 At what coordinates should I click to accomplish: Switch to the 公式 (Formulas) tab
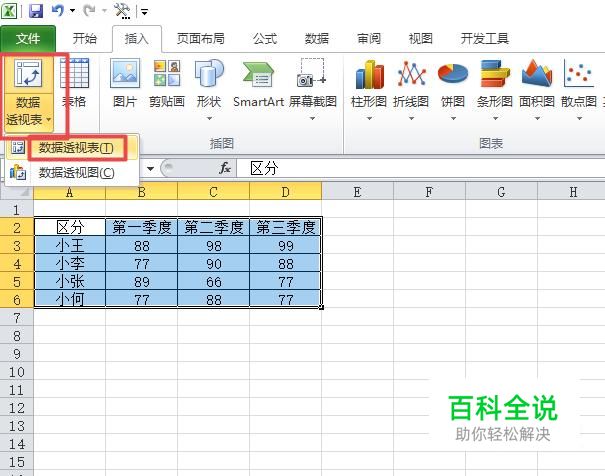[x=265, y=39]
